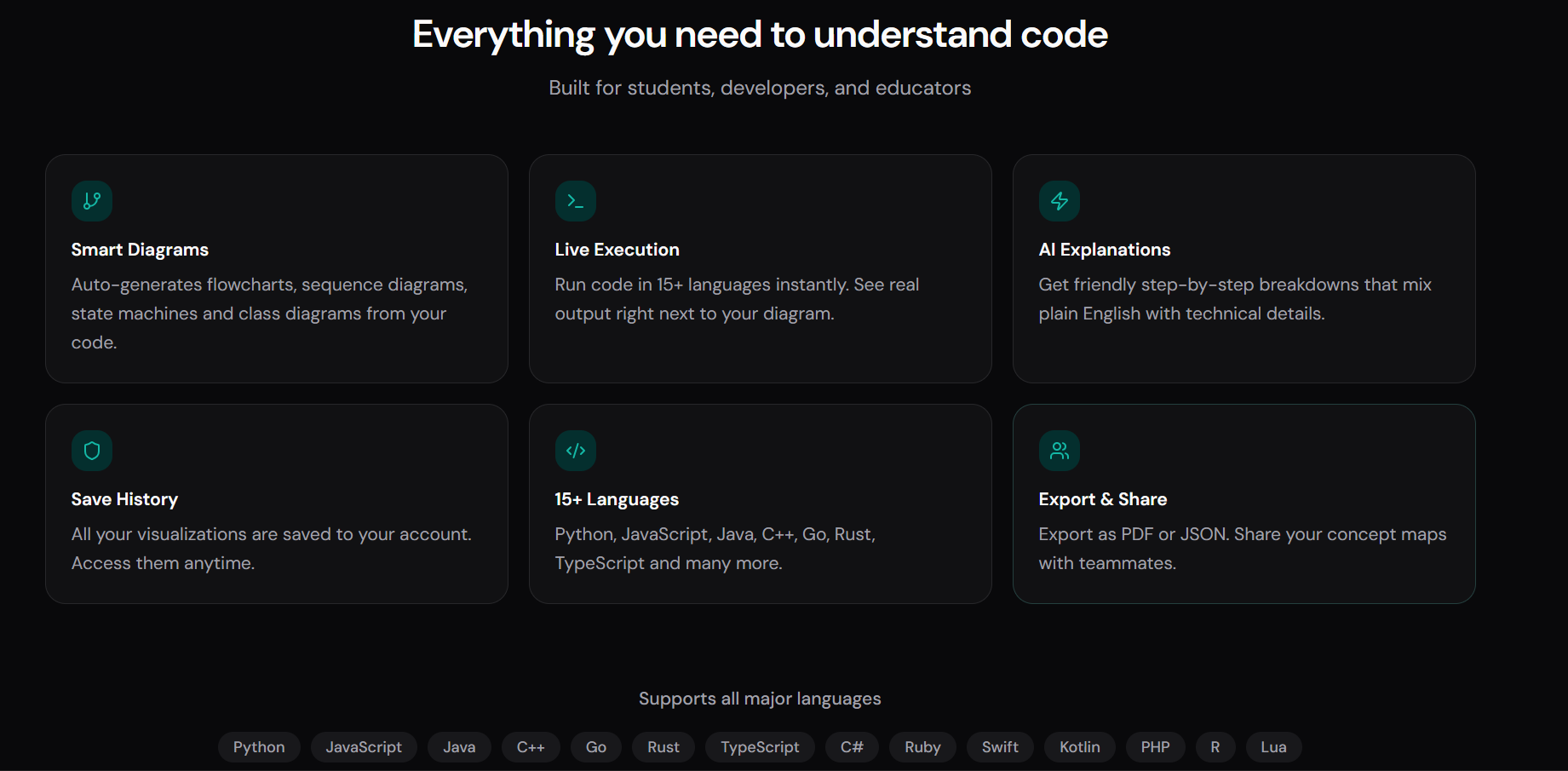Click 'All your visualizations are saved' description
The width and height of the screenshot is (1568, 771).
pos(271,549)
